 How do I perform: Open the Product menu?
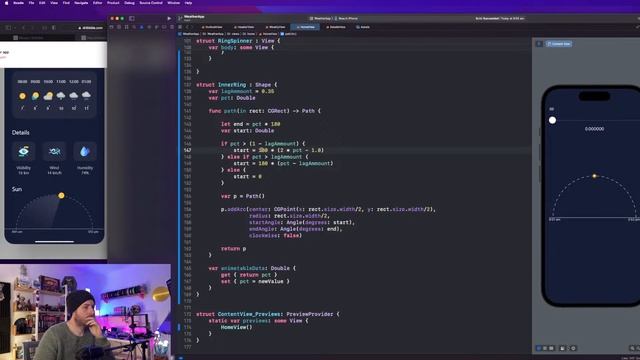pyautogui.click(x=113, y=3)
